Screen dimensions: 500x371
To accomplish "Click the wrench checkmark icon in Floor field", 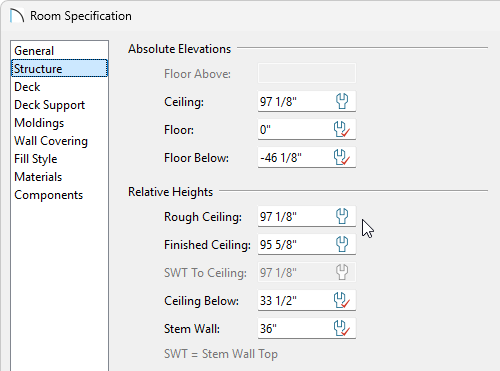I will click(x=342, y=129).
